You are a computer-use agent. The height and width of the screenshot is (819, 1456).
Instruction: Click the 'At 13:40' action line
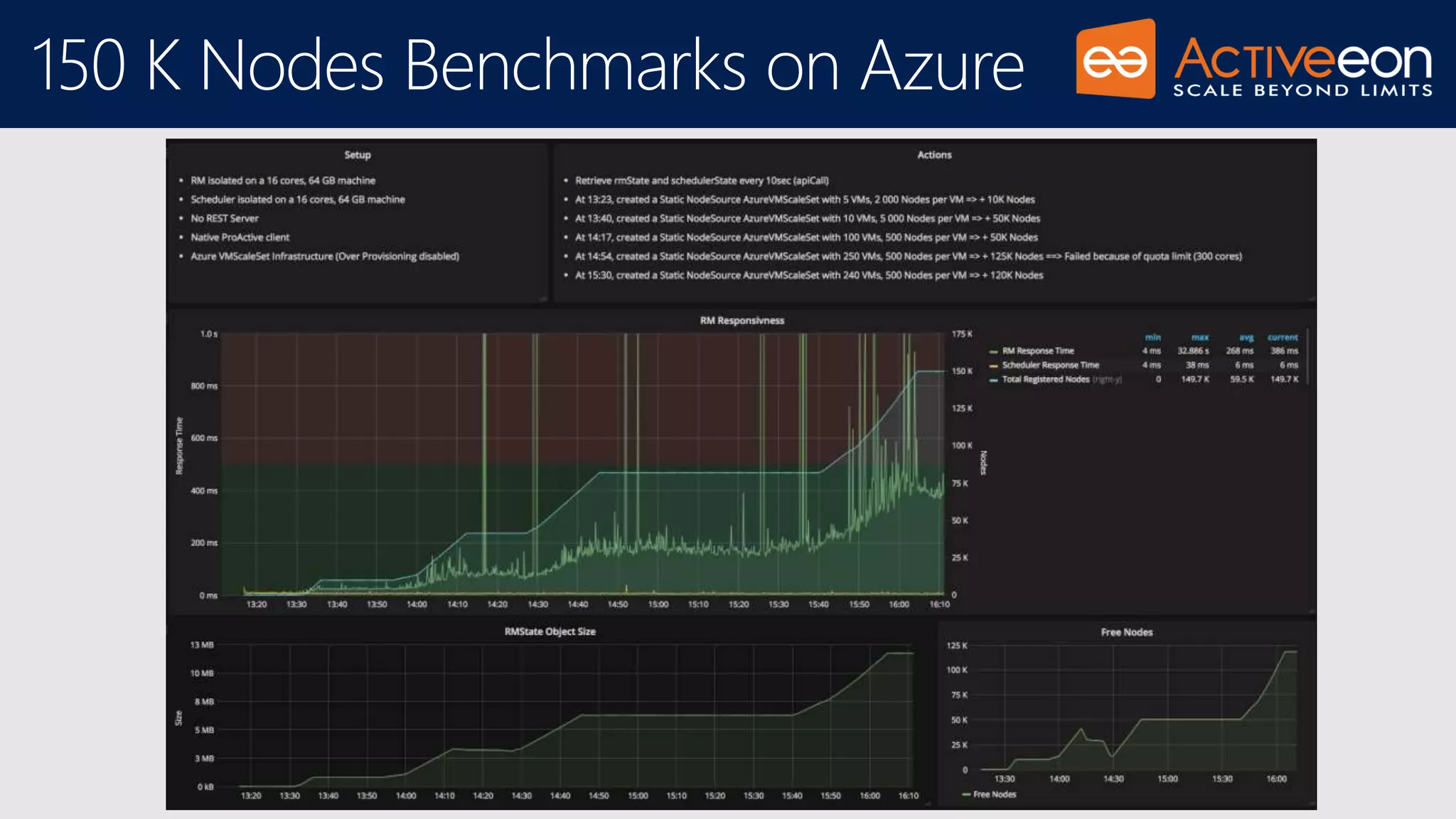click(808, 219)
